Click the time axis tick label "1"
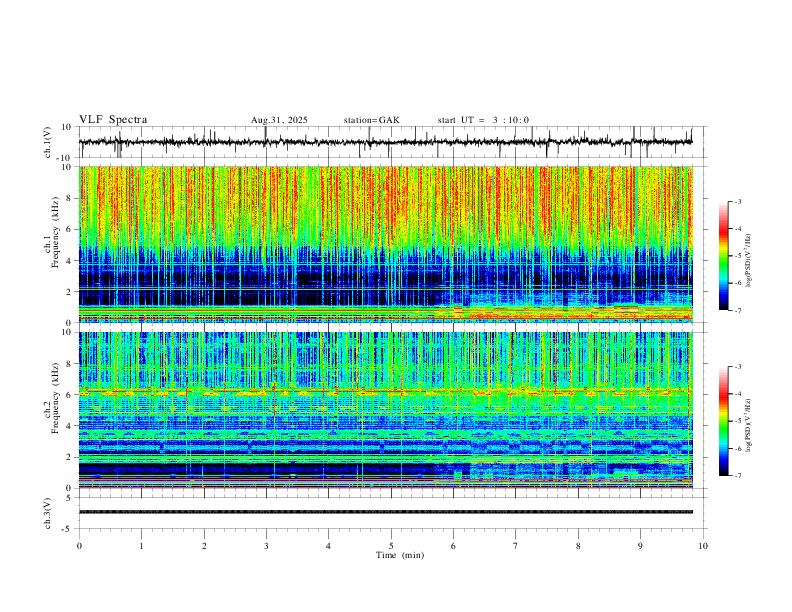Screen dimensions: 792x612 point(141,546)
